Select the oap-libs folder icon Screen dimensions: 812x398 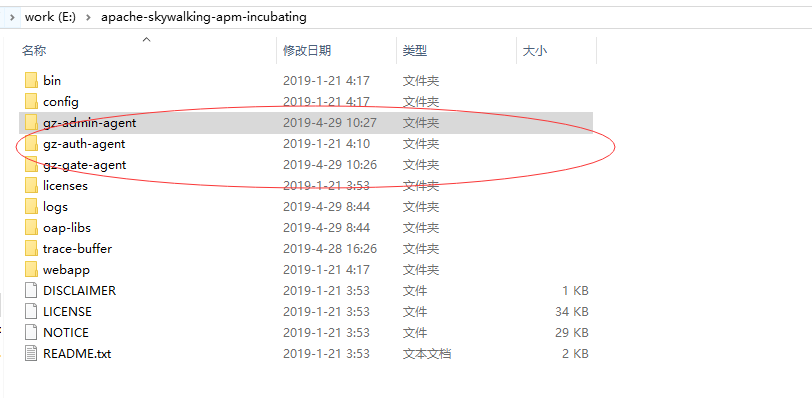31,228
